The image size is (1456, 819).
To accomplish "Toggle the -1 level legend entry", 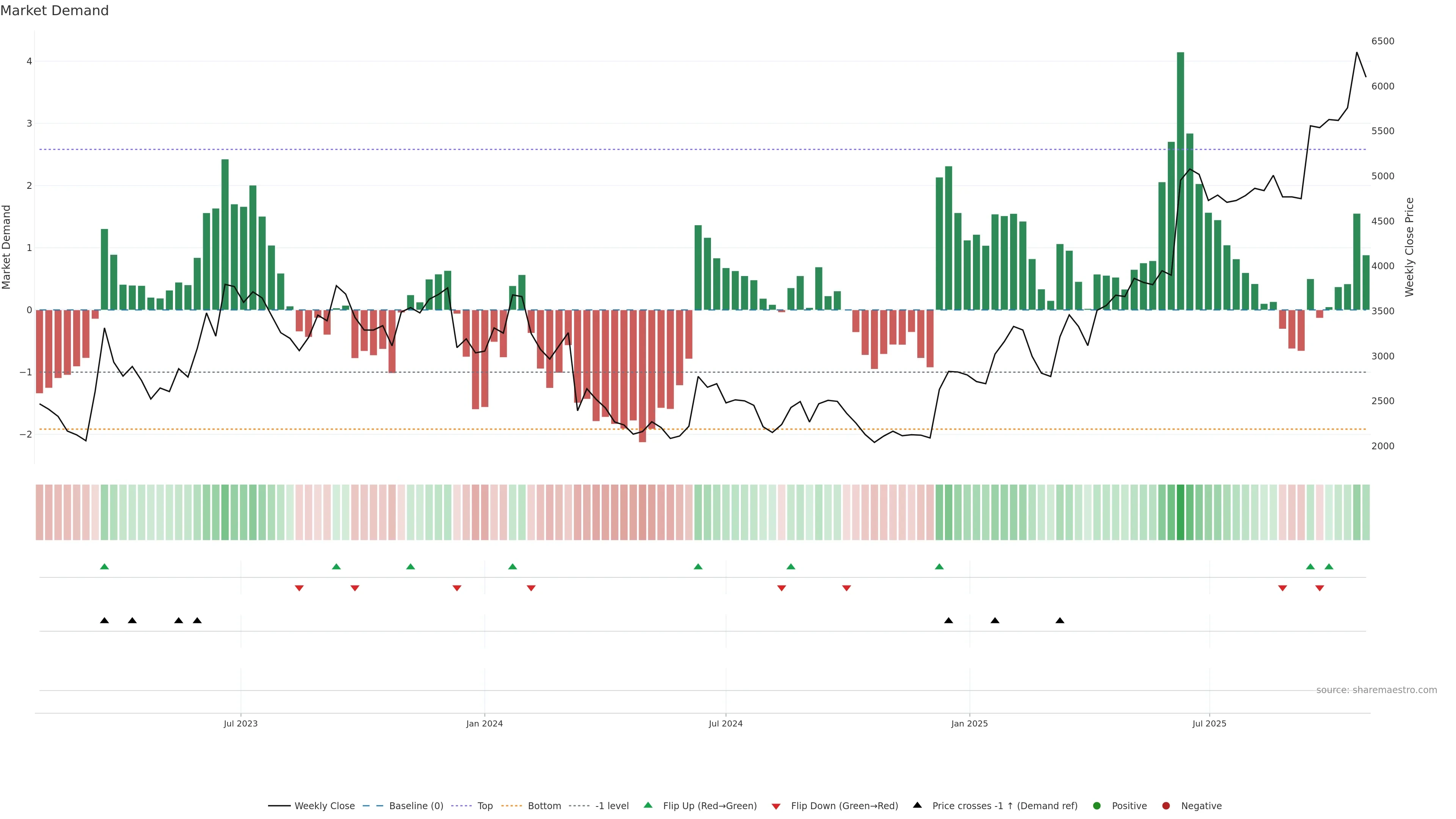I will [612, 806].
